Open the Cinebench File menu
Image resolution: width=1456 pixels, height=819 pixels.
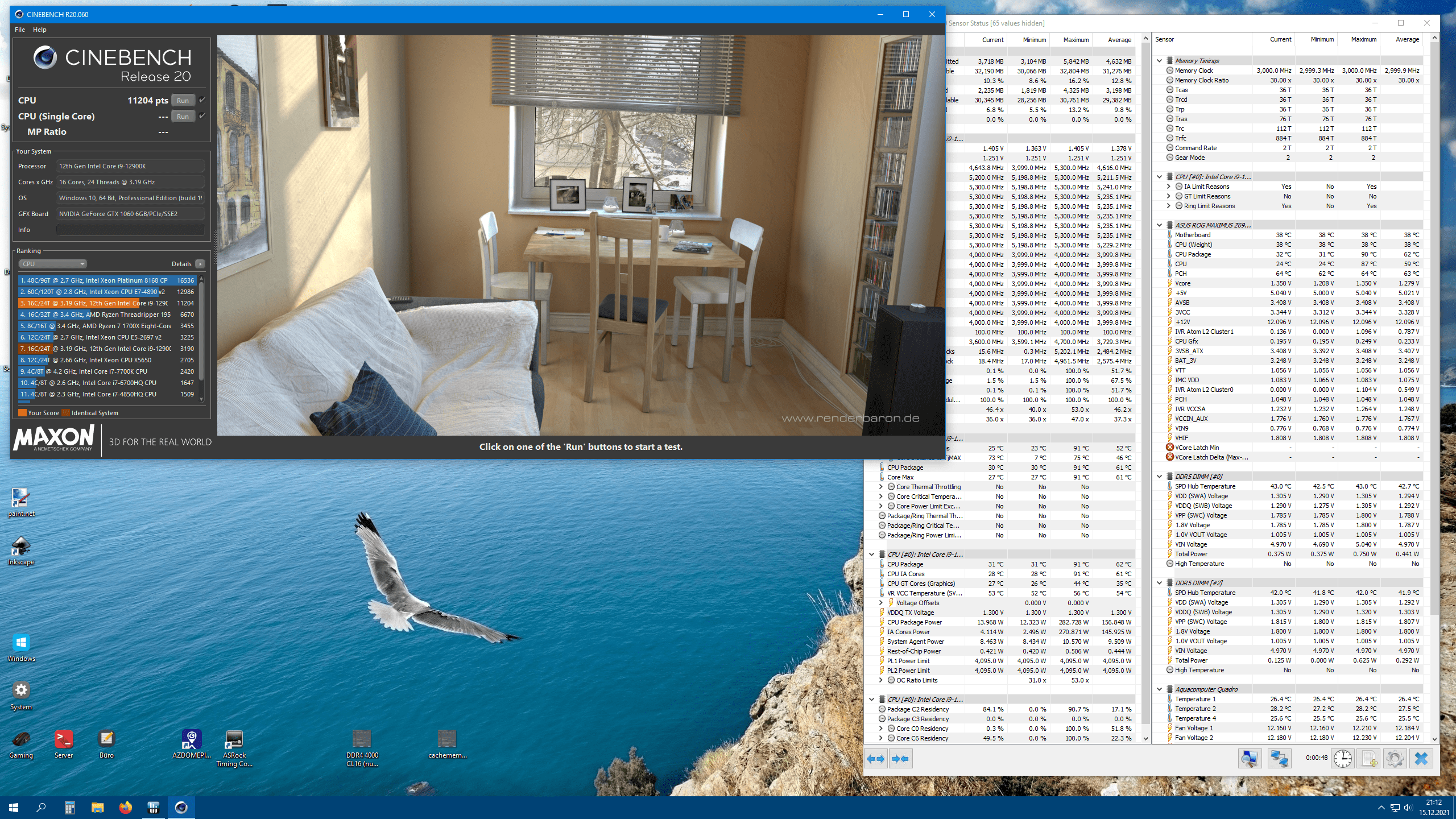click(20, 30)
